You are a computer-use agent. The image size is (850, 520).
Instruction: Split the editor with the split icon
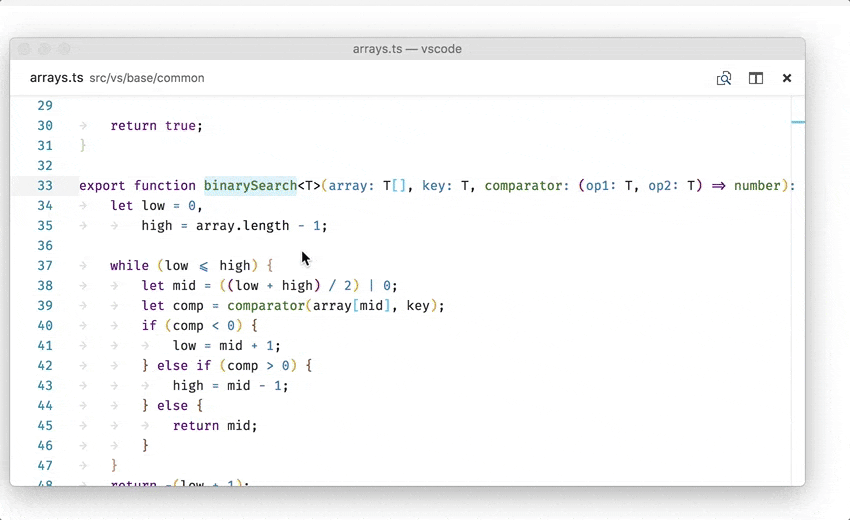point(756,78)
